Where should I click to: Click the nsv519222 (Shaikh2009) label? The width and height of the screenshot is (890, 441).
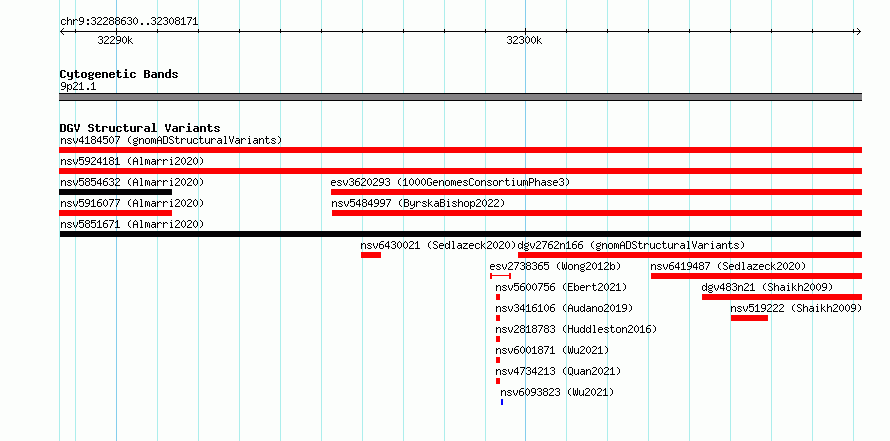coord(796,308)
